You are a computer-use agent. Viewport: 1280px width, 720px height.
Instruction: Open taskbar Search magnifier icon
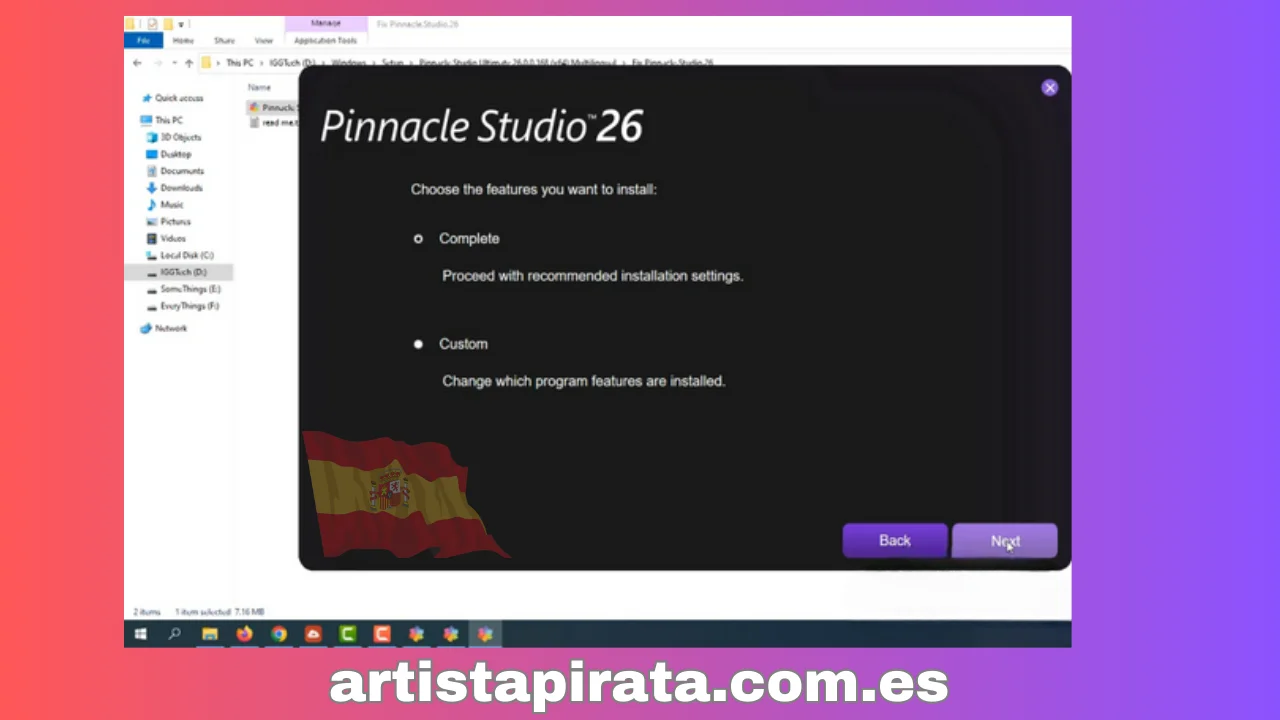pyautogui.click(x=175, y=634)
